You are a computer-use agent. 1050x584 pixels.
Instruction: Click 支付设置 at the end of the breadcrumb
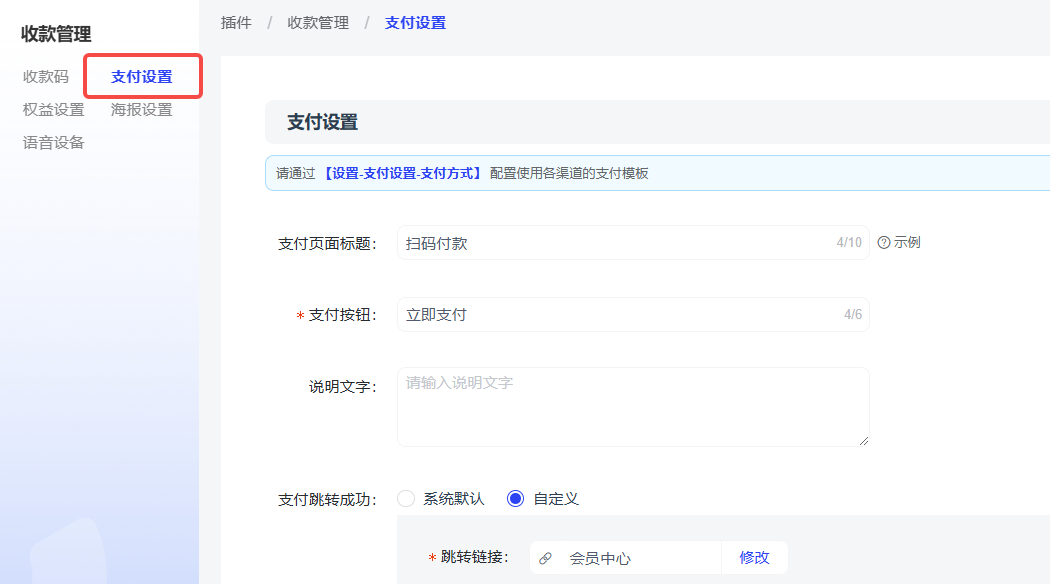click(x=415, y=22)
